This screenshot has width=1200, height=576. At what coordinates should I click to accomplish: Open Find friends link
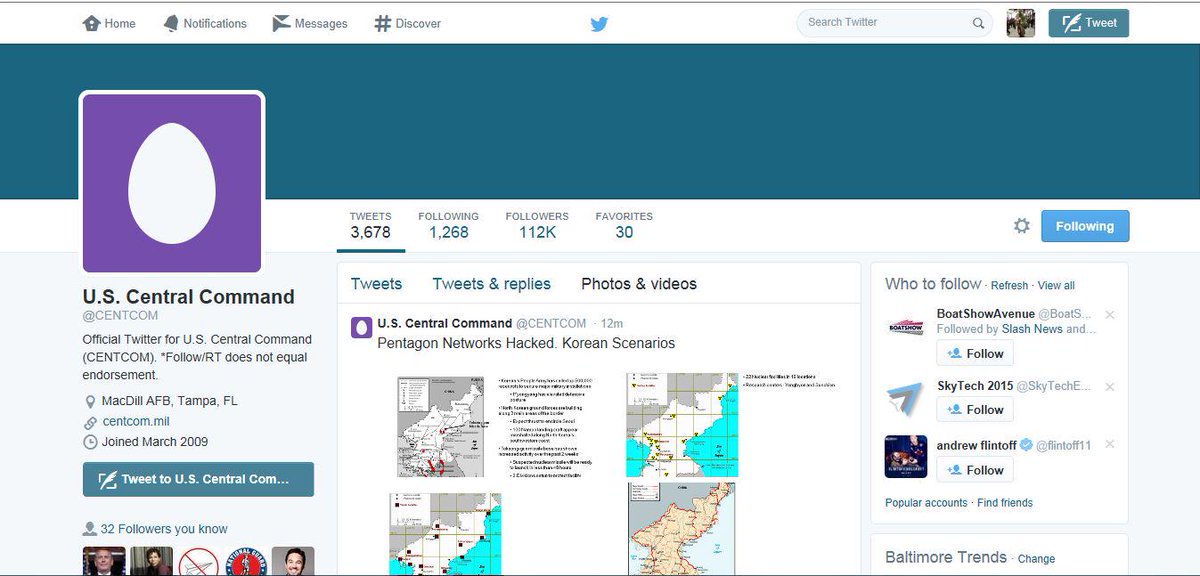tap(1005, 503)
